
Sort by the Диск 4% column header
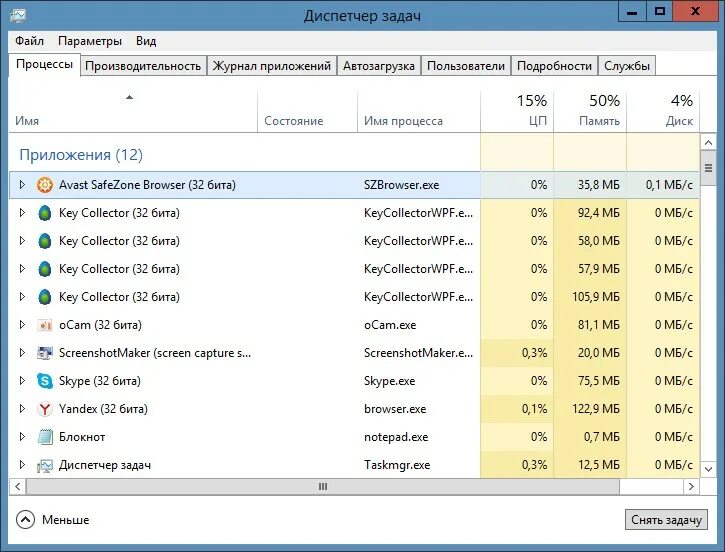663,111
